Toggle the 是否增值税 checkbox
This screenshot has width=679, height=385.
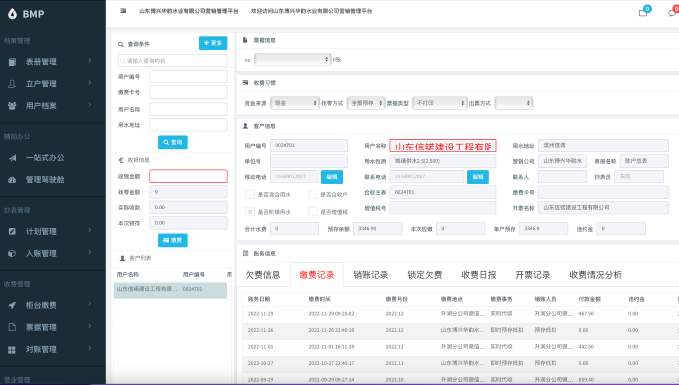tap(312, 212)
